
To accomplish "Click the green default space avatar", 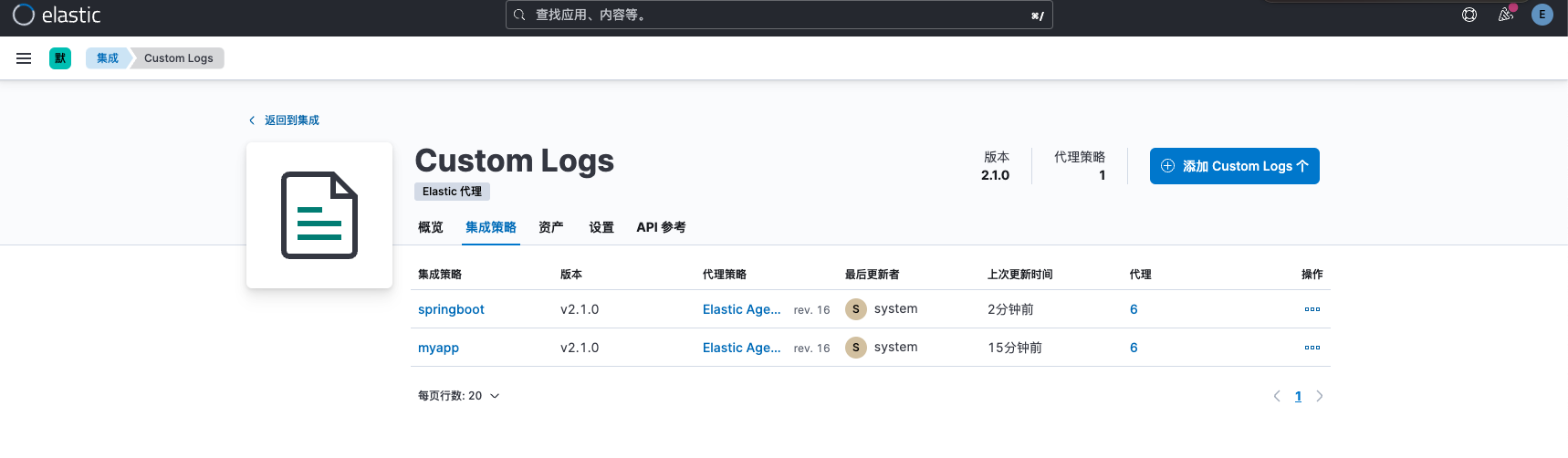I will 60,58.
